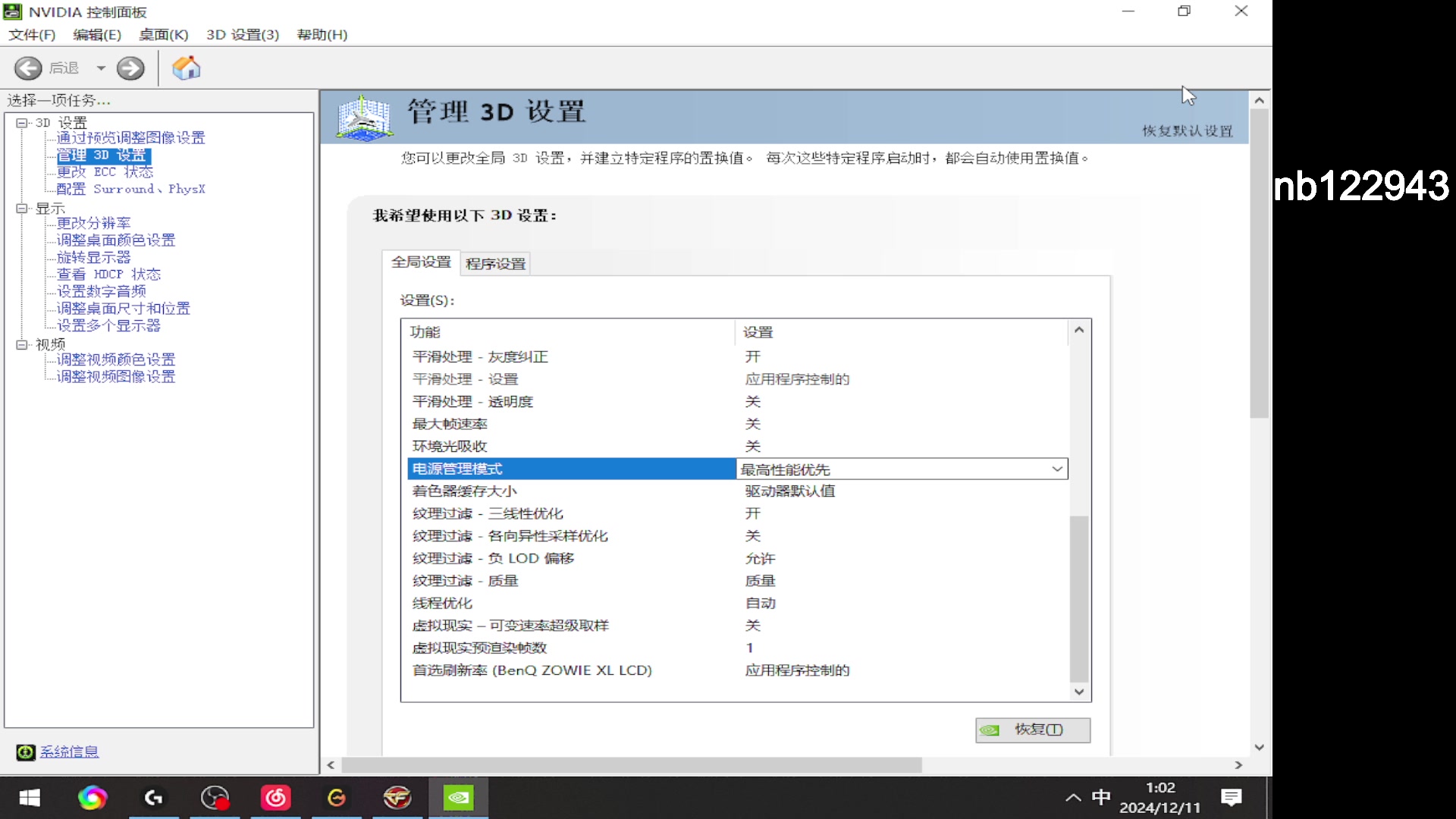Screen dimensions: 1456x819
Task: Click horizontal scrollbar left arrow
Action: 331,766
